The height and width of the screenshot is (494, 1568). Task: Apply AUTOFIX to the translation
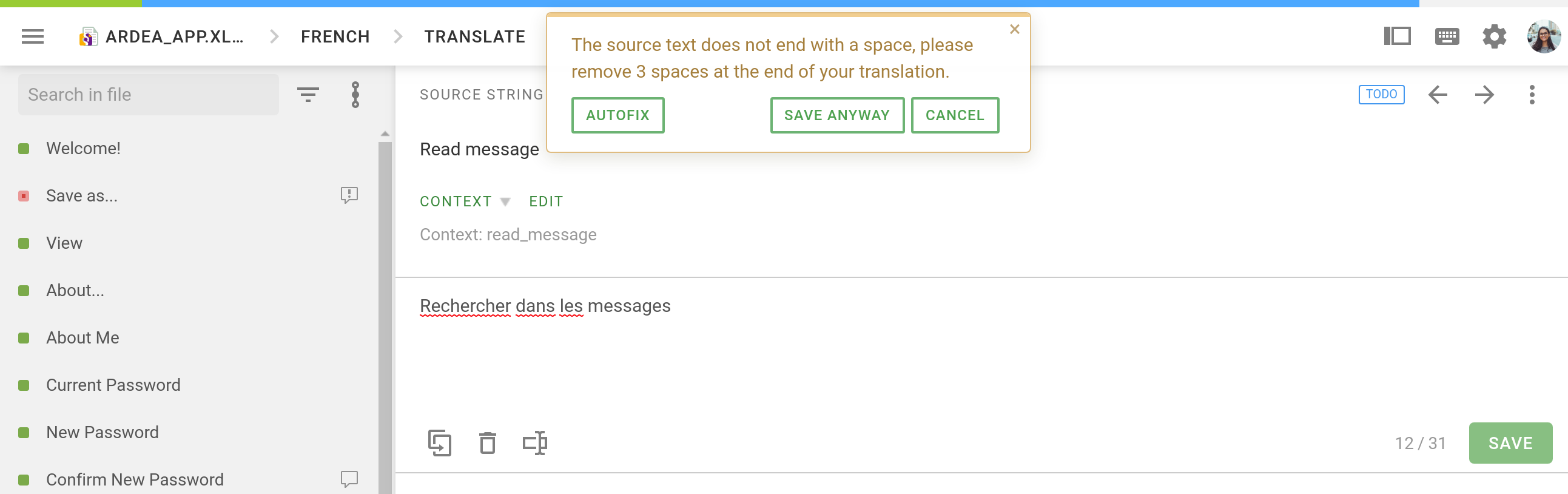617,115
